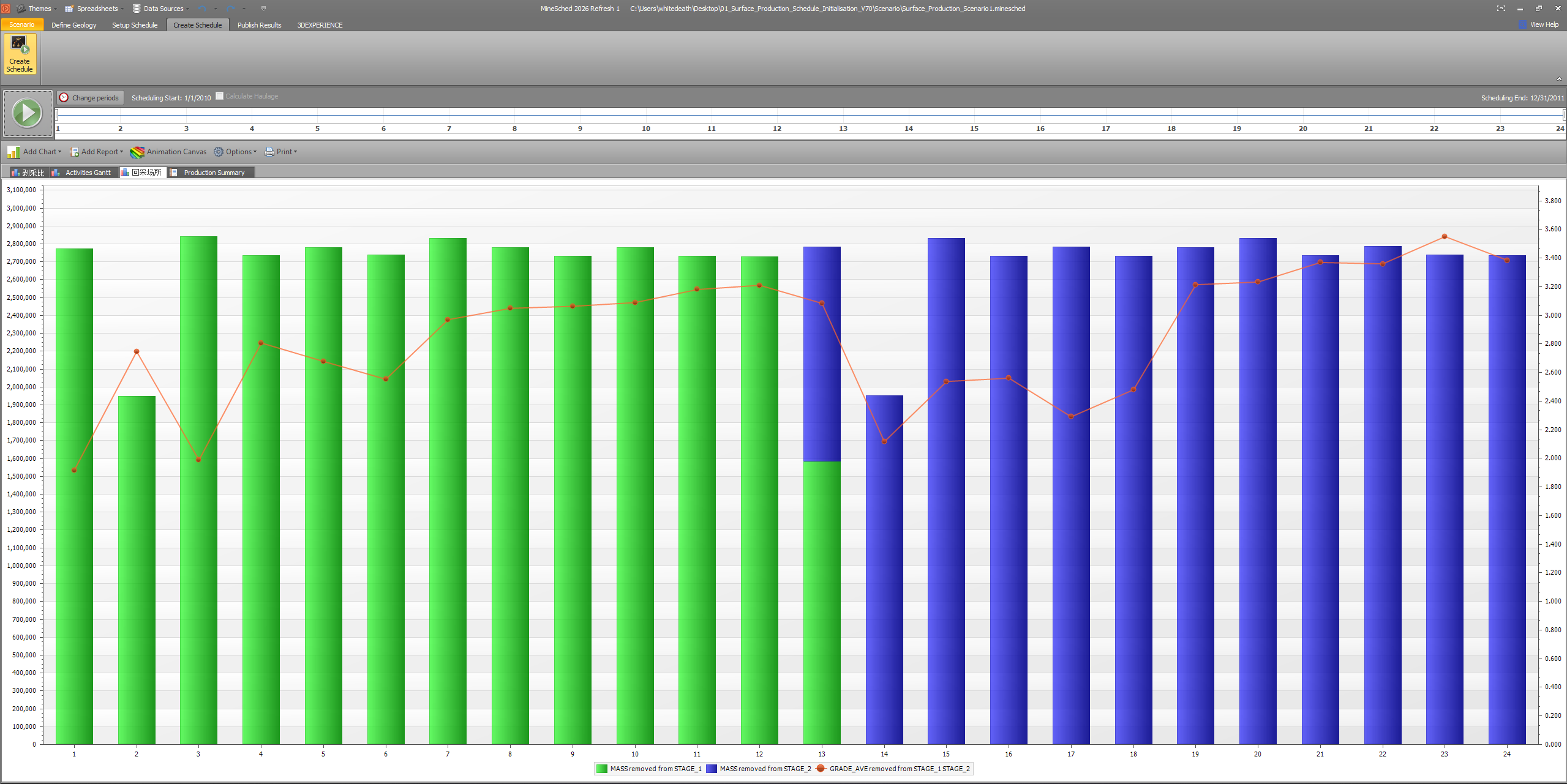
Task: Click the Create Schedule ribbon button
Action: point(20,54)
